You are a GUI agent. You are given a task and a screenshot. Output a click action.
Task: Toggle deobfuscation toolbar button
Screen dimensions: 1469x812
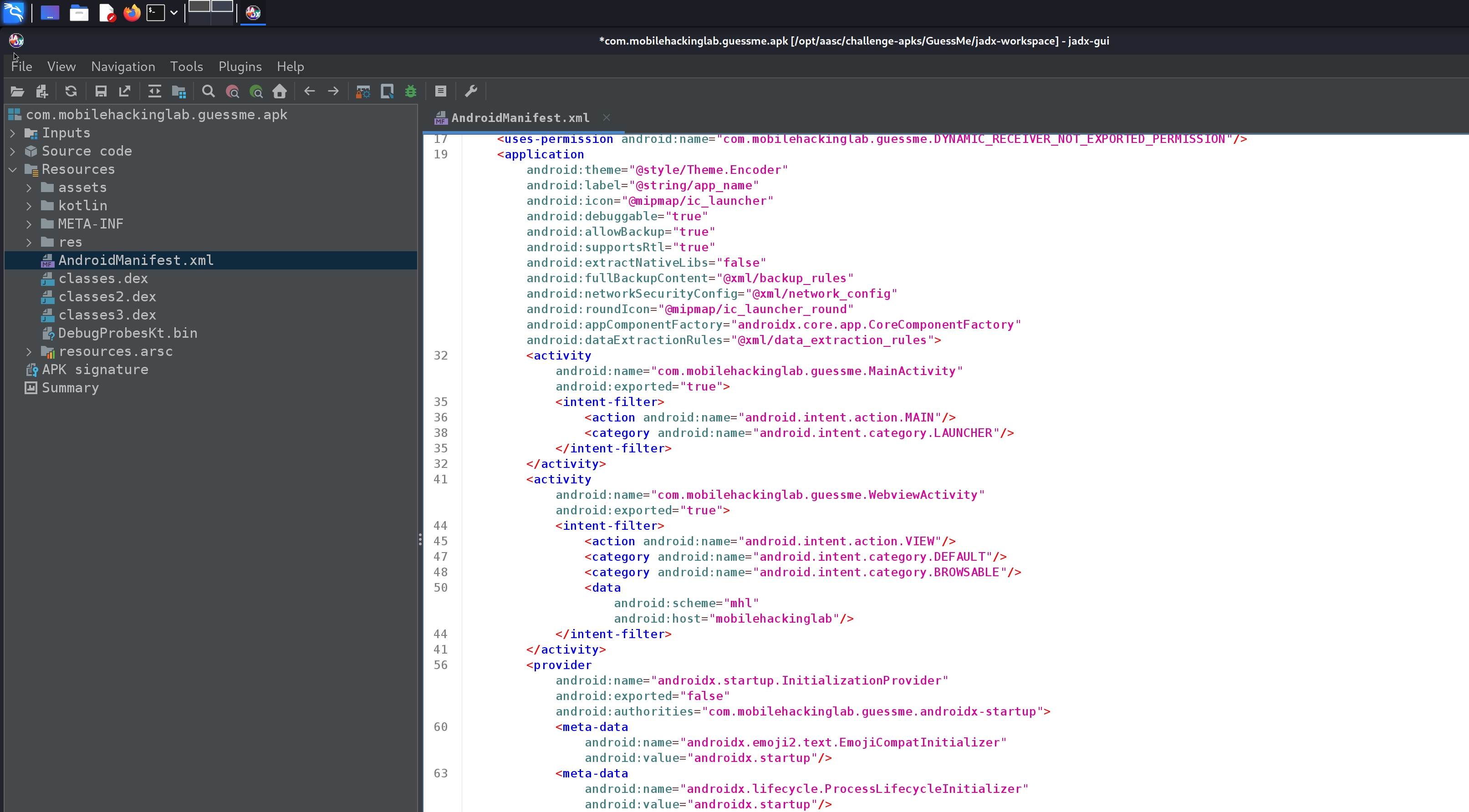click(362, 91)
